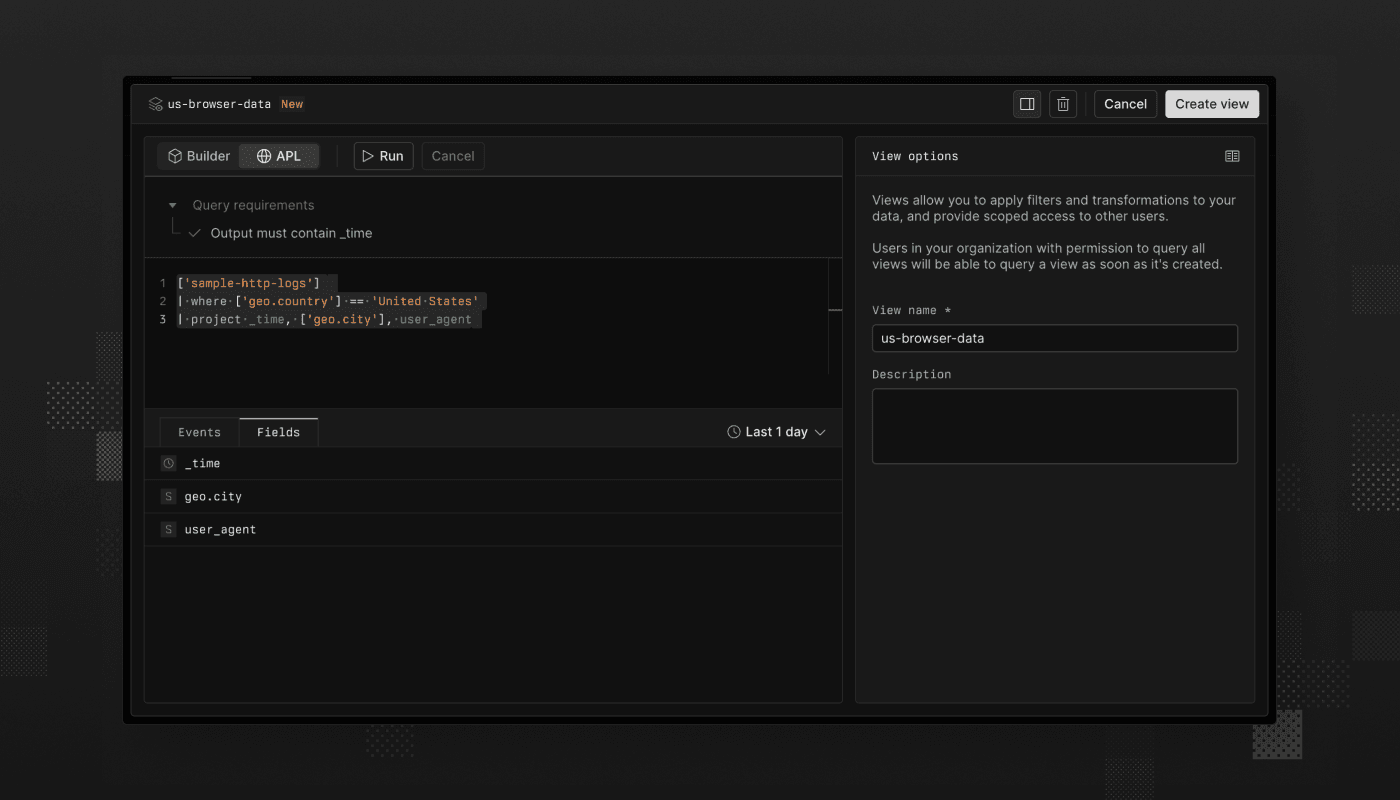
Task: Switch the query editor to Builder mode
Action: [198, 155]
